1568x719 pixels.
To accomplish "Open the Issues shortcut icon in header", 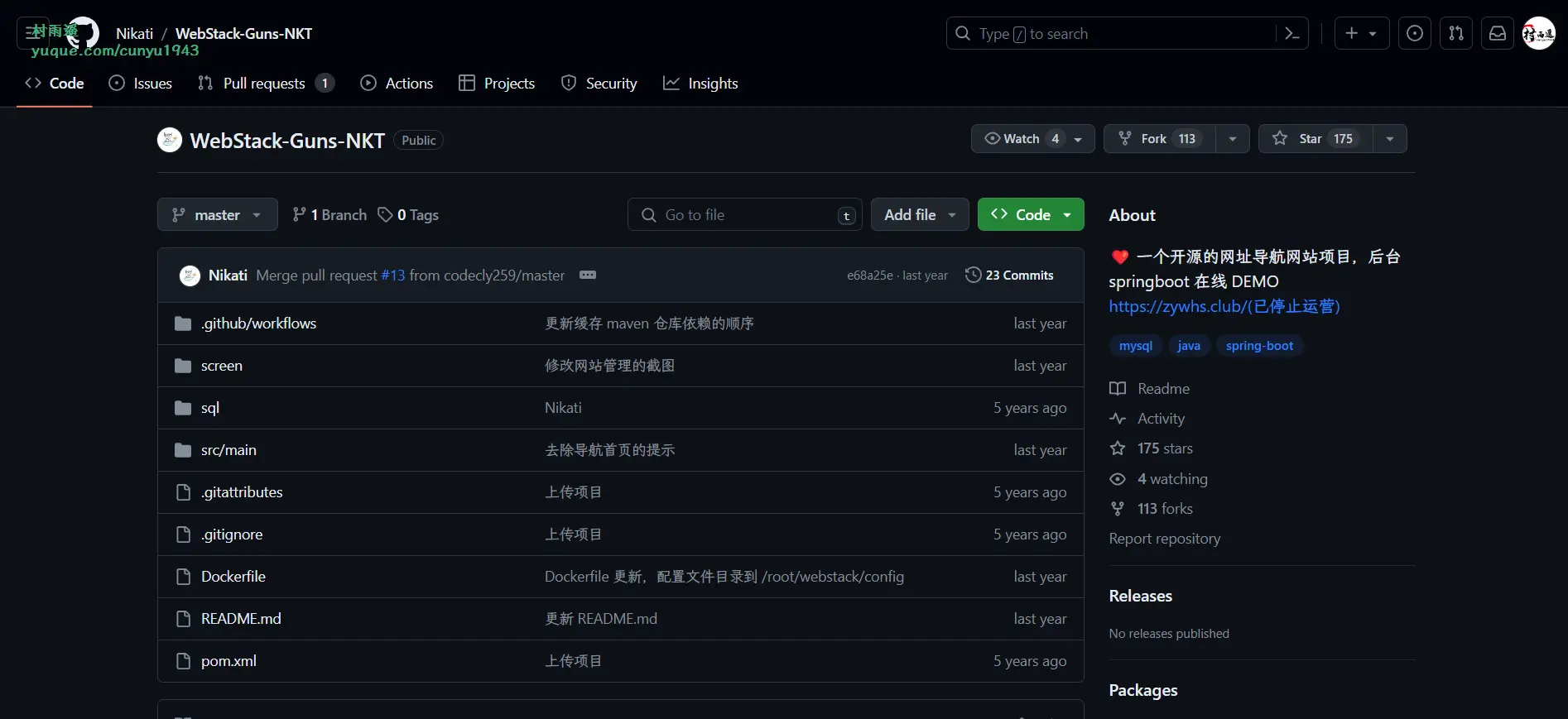I will coord(1415,33).
